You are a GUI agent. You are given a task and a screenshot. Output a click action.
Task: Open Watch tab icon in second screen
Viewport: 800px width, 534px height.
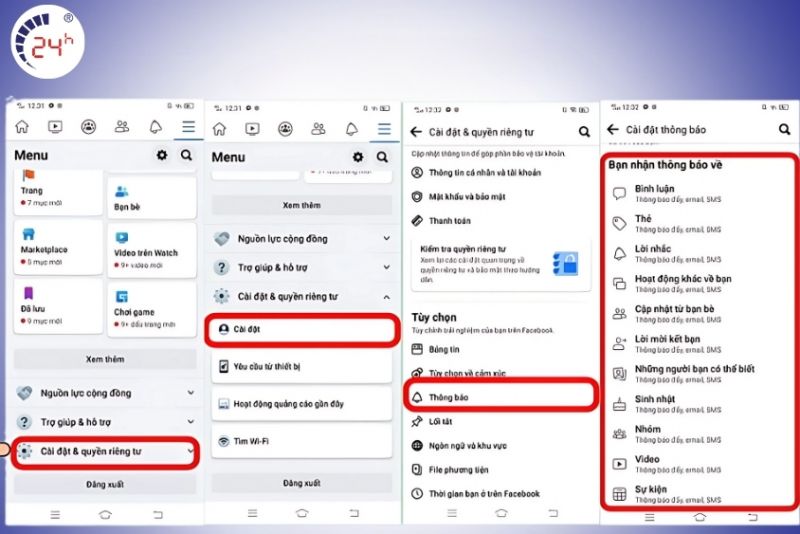click(252, 129)
